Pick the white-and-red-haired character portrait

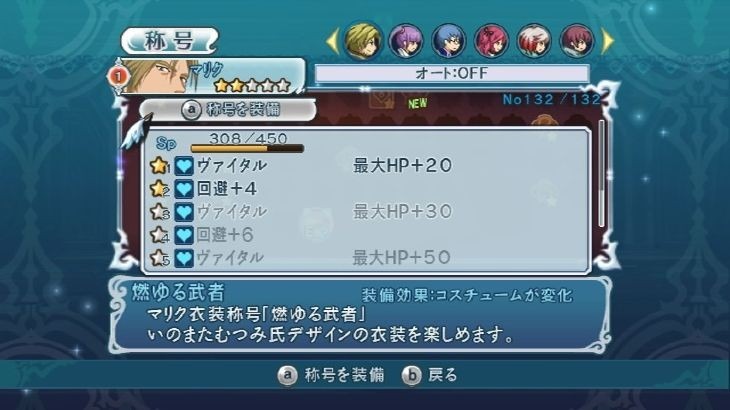(534, 41)
